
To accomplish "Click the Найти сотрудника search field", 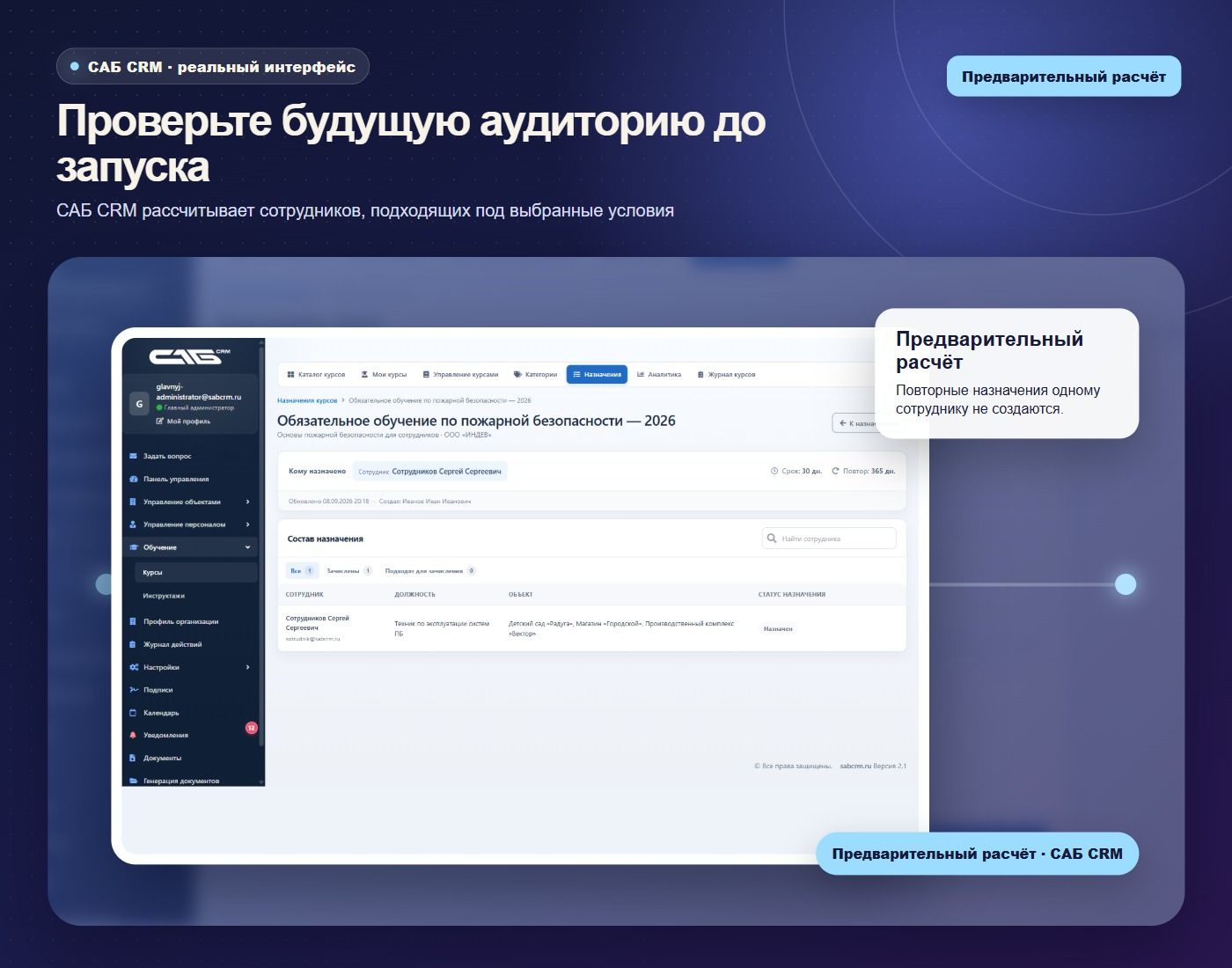I will pos(829,539).
